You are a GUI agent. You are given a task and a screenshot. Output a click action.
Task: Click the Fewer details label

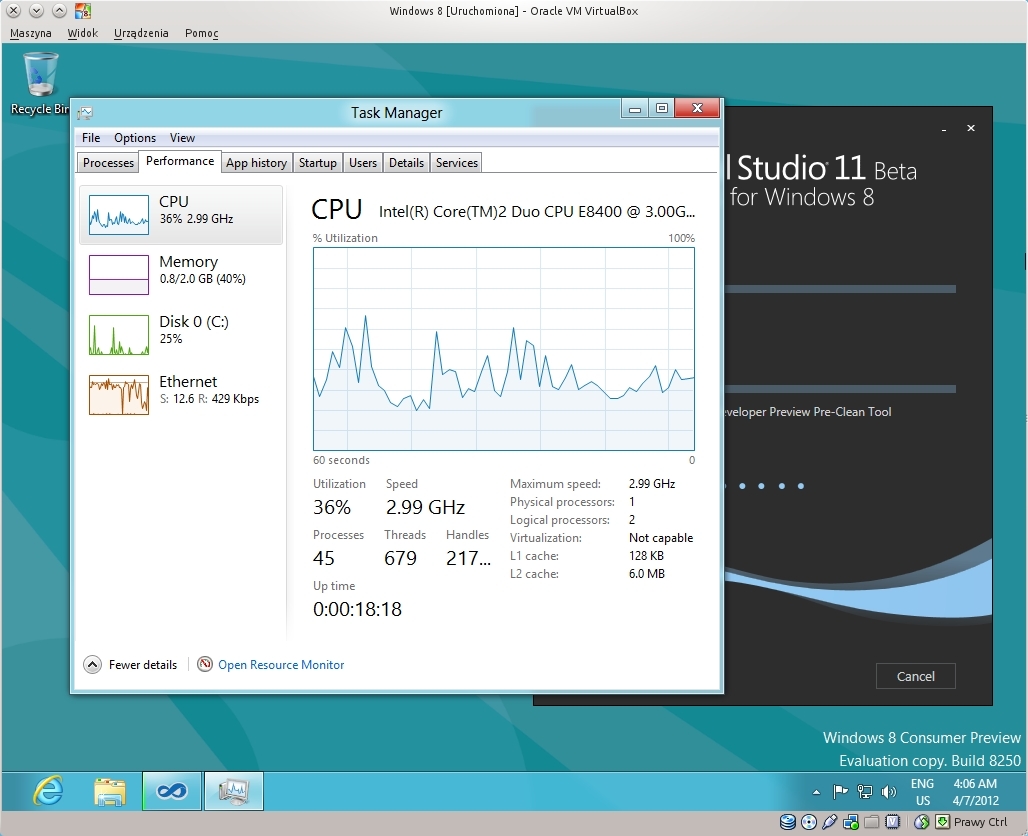point(143,665)
